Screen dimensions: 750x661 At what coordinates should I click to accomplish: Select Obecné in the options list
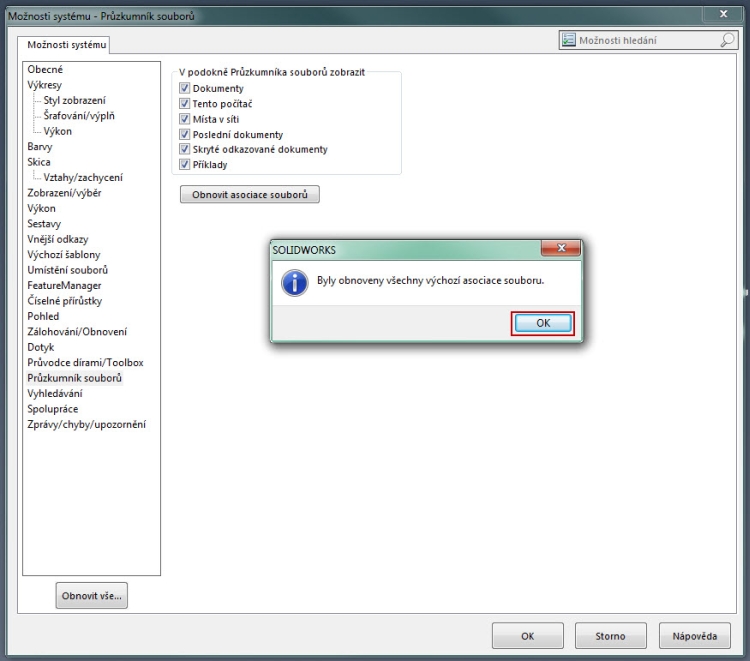(45, 69)
